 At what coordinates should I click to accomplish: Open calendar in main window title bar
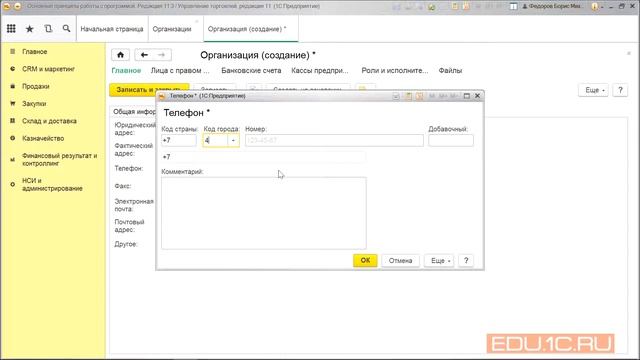tap(466, 6)
